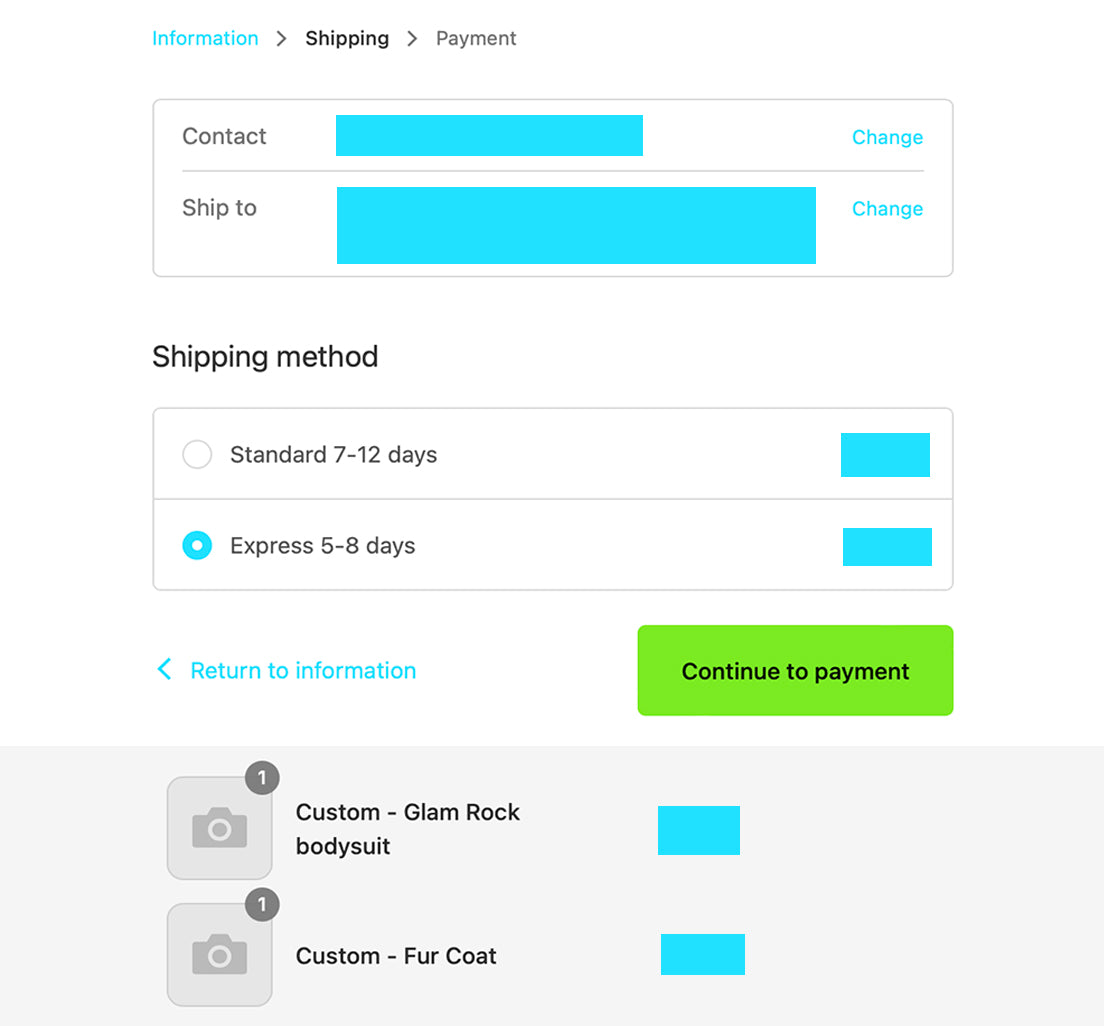This screenshot has width=1104, height=1026.
Task: Click the Express 5-8 days option label
Action: (322, 546)
